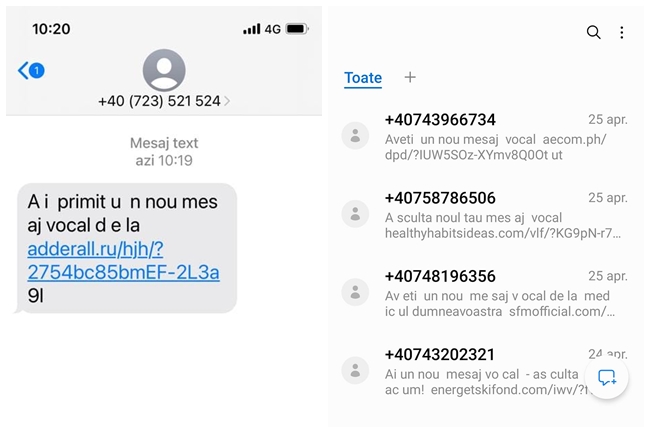Tap the received voicemail message bubble
The width and height of the screenshot is (650, 433).
point(124,248)
